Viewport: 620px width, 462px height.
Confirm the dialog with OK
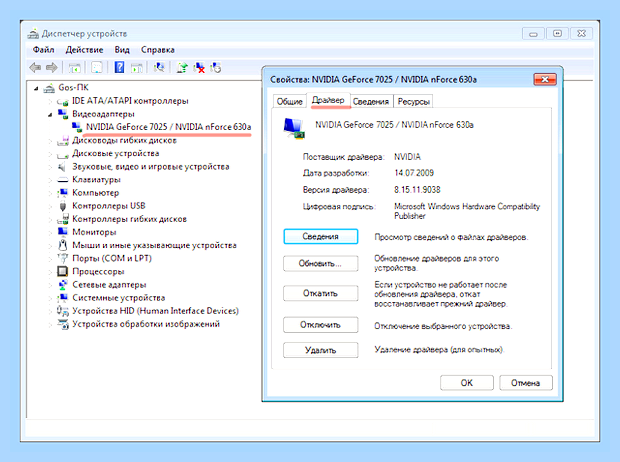467,383
